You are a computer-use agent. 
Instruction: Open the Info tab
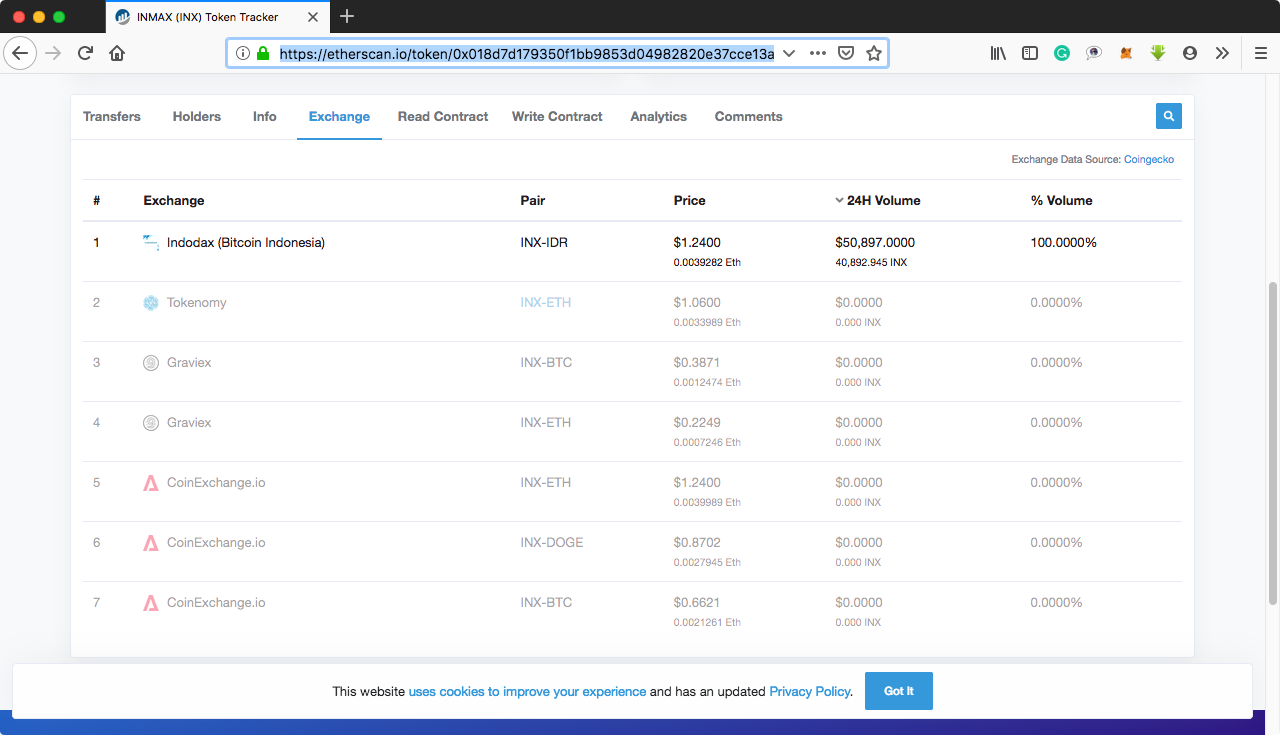click(x=265, y=116)
